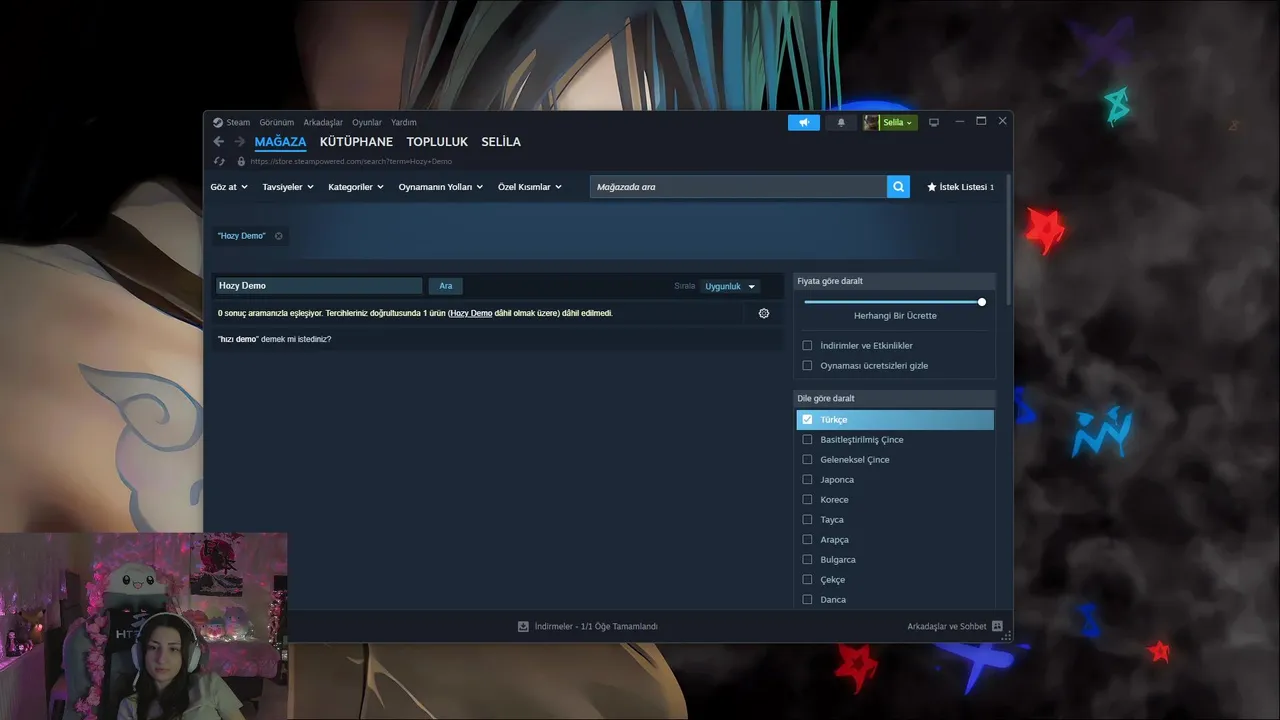Click the wishlist star icon
Viewport: 1280px width, 720px height.
[x=932, y=187]
